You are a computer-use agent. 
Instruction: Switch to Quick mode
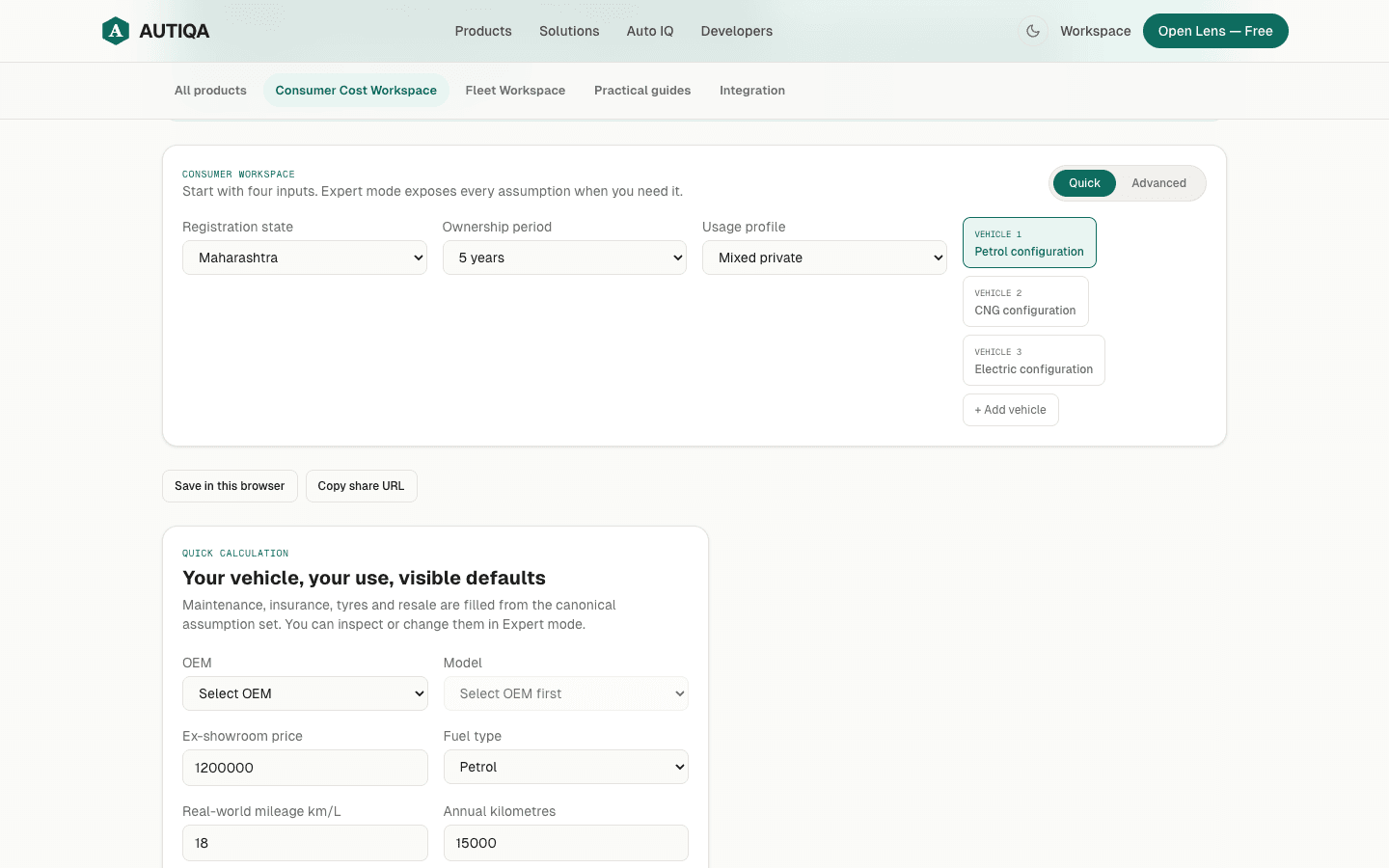(1084, 183)
